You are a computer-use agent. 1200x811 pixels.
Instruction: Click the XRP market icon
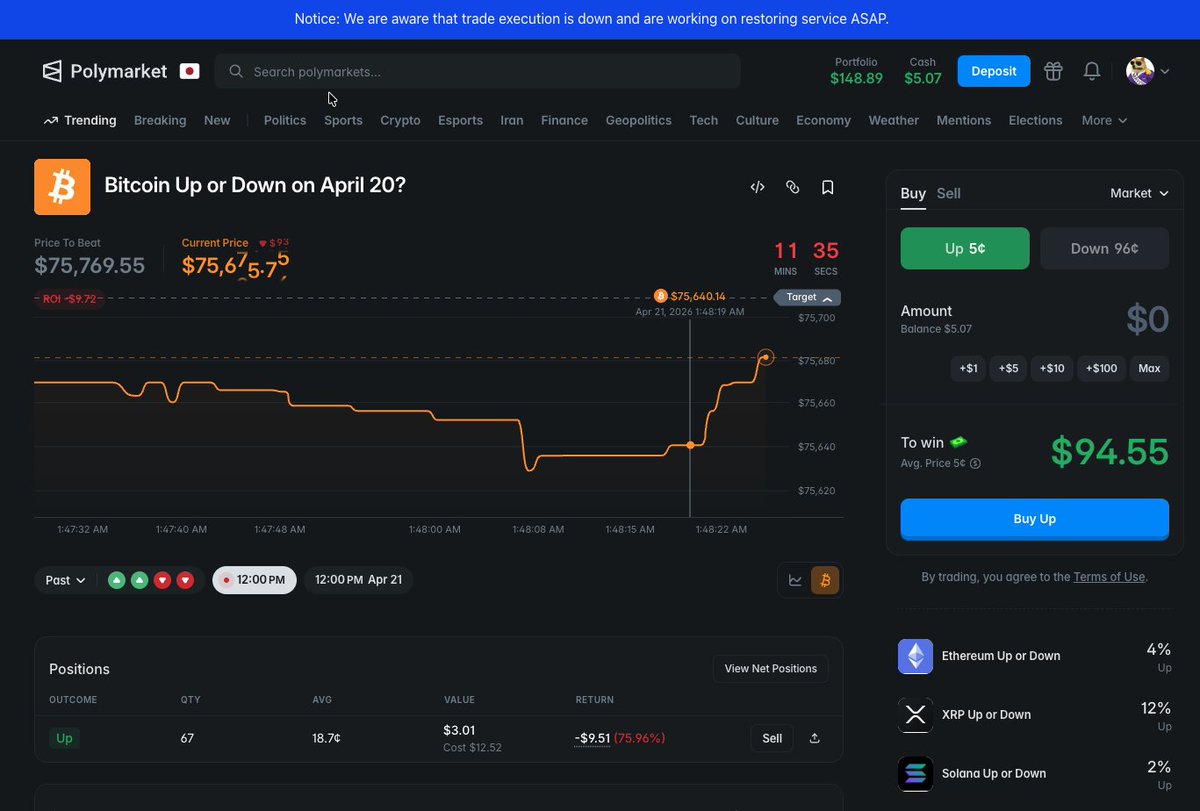click(915, 715)
